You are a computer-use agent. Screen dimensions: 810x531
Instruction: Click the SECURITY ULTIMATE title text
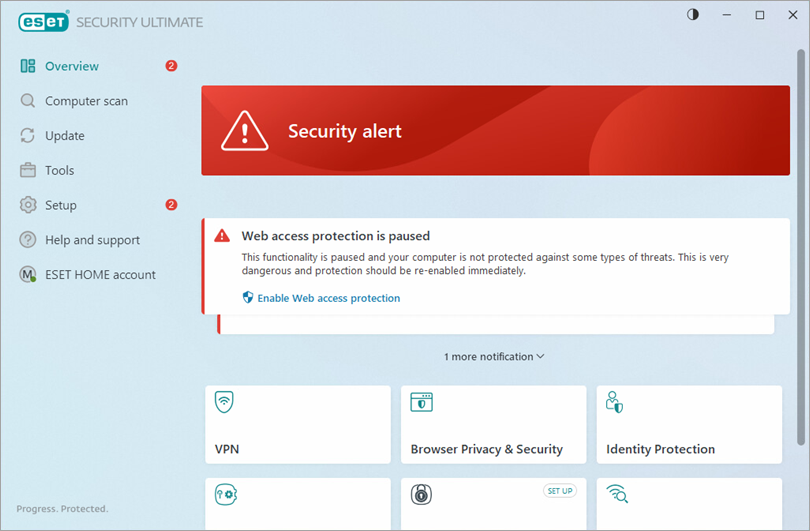(139, 22)
